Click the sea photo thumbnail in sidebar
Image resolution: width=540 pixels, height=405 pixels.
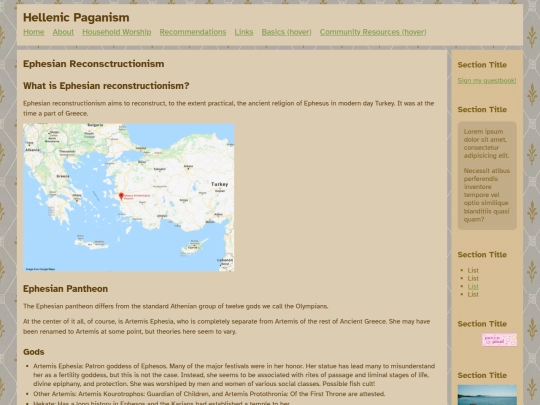(487, 395)
